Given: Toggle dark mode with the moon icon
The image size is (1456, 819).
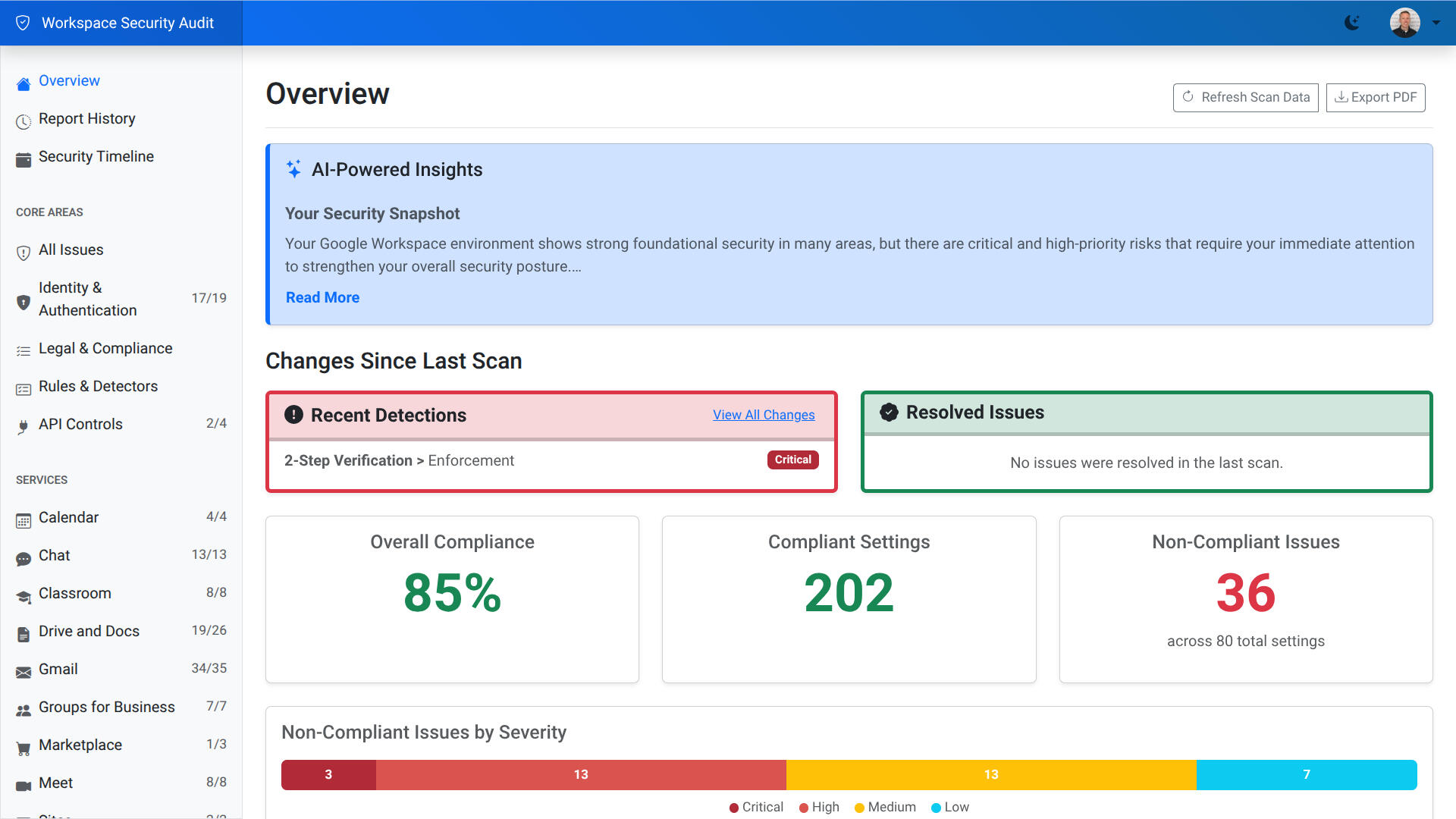Looking at the screenshot, I should point(1353,23).
